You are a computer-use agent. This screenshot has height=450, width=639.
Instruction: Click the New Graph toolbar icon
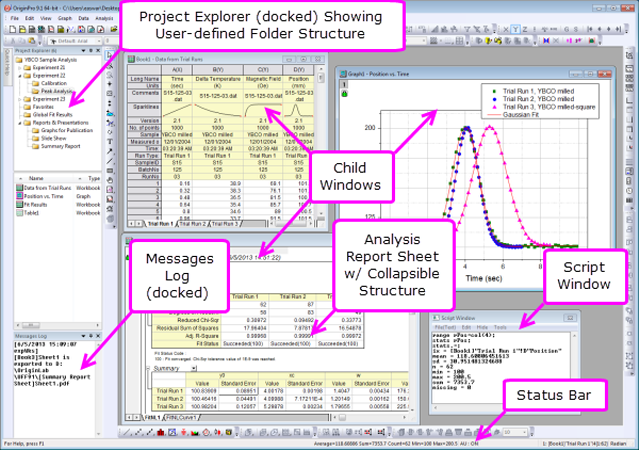(x=51, y=29)
